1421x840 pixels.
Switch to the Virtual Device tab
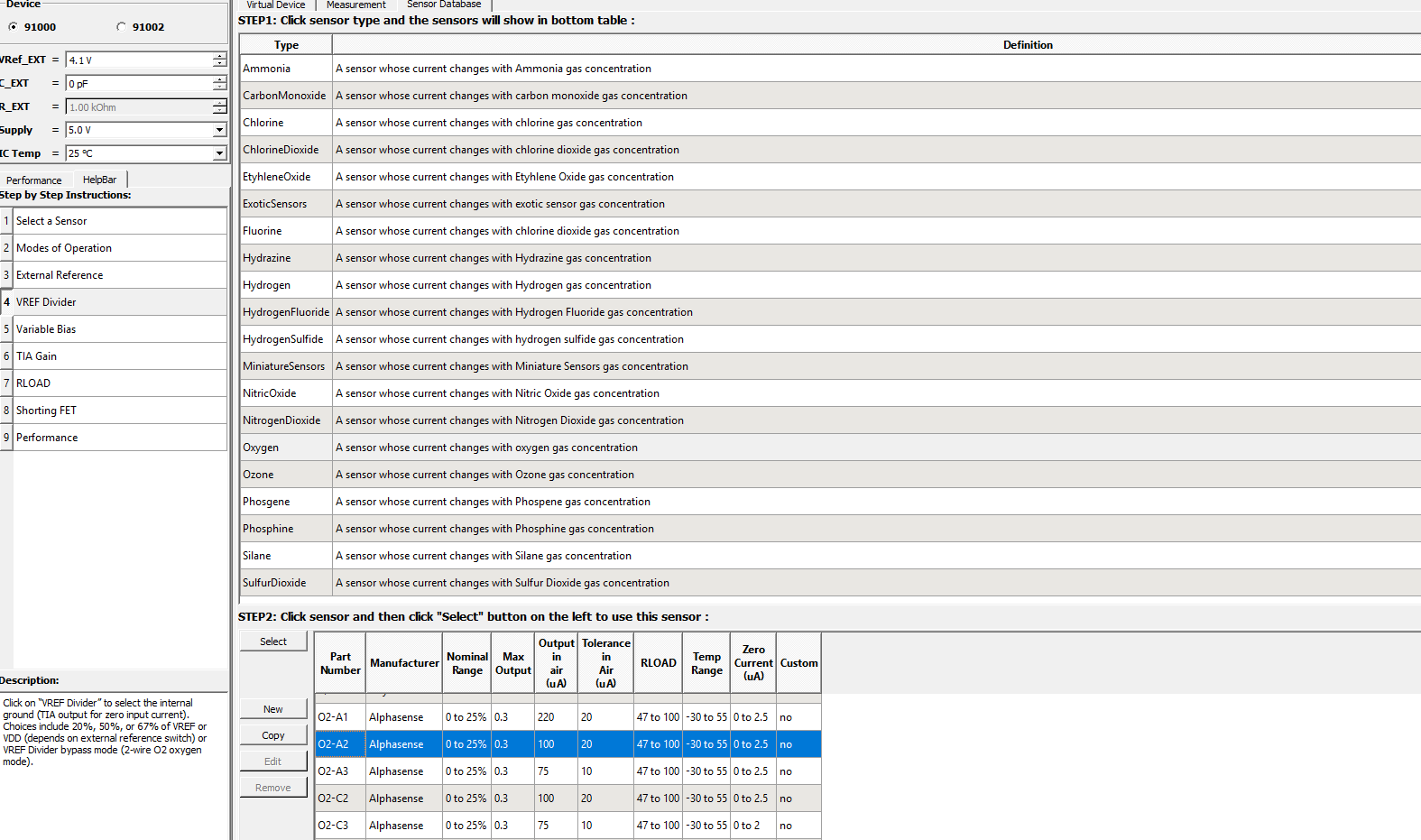coord(276,5)
